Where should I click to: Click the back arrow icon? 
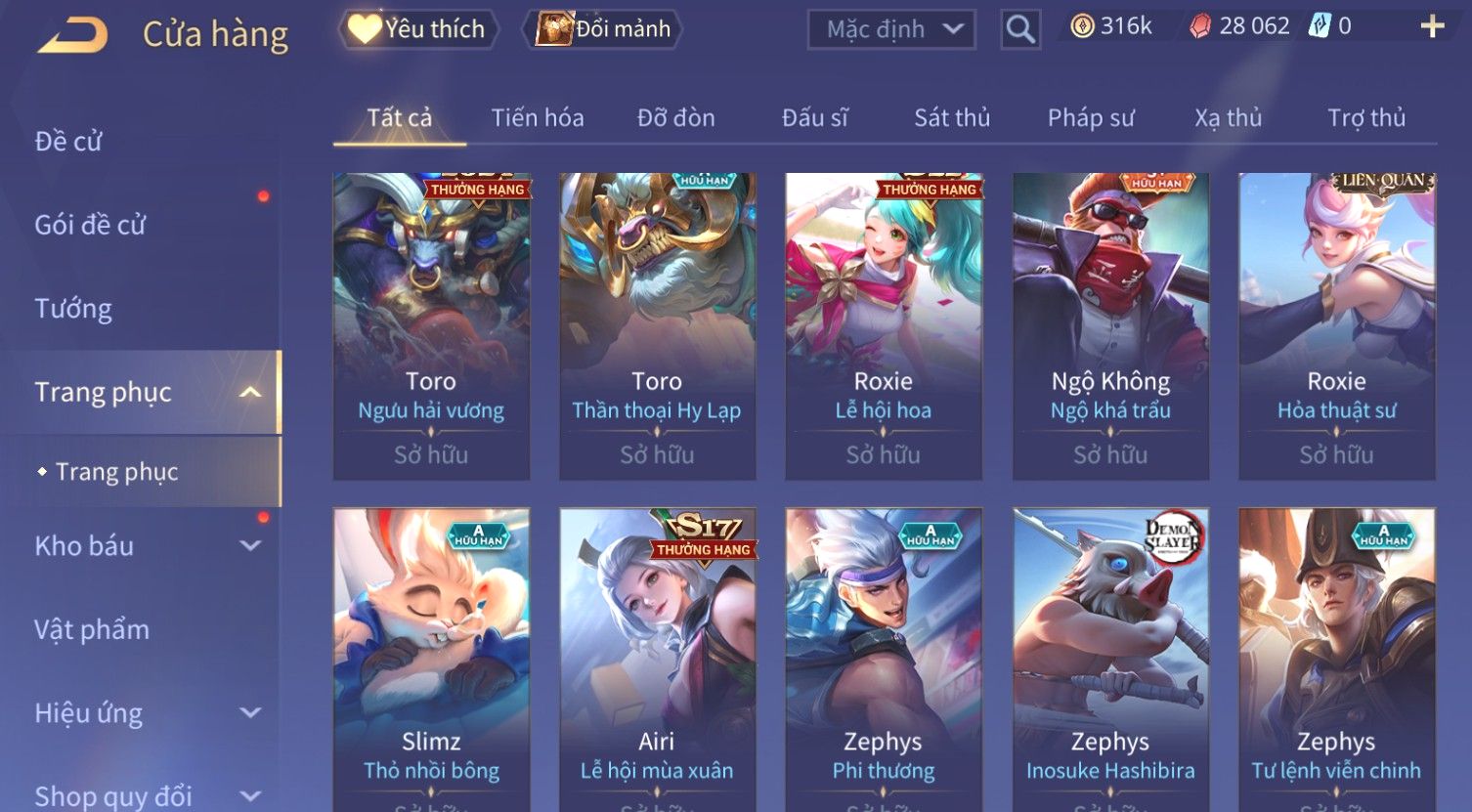[72, 34]
